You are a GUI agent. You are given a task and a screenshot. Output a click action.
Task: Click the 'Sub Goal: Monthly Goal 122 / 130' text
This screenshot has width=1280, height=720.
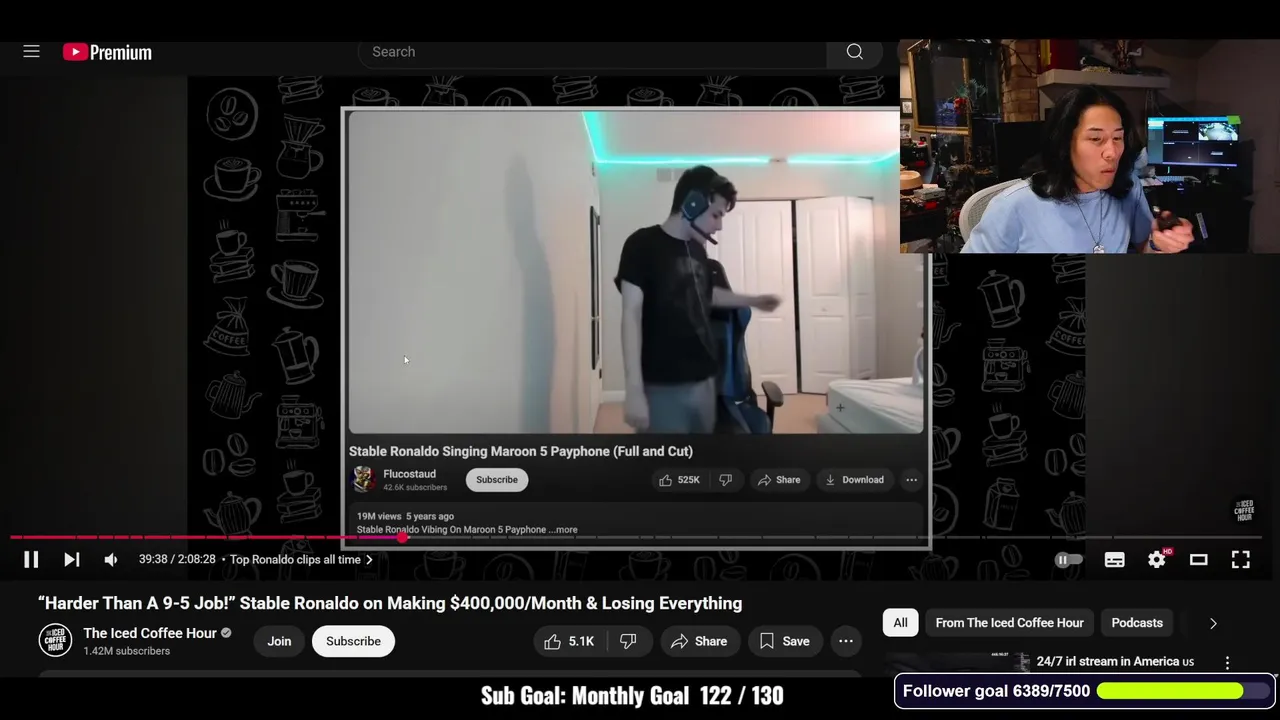632,696
